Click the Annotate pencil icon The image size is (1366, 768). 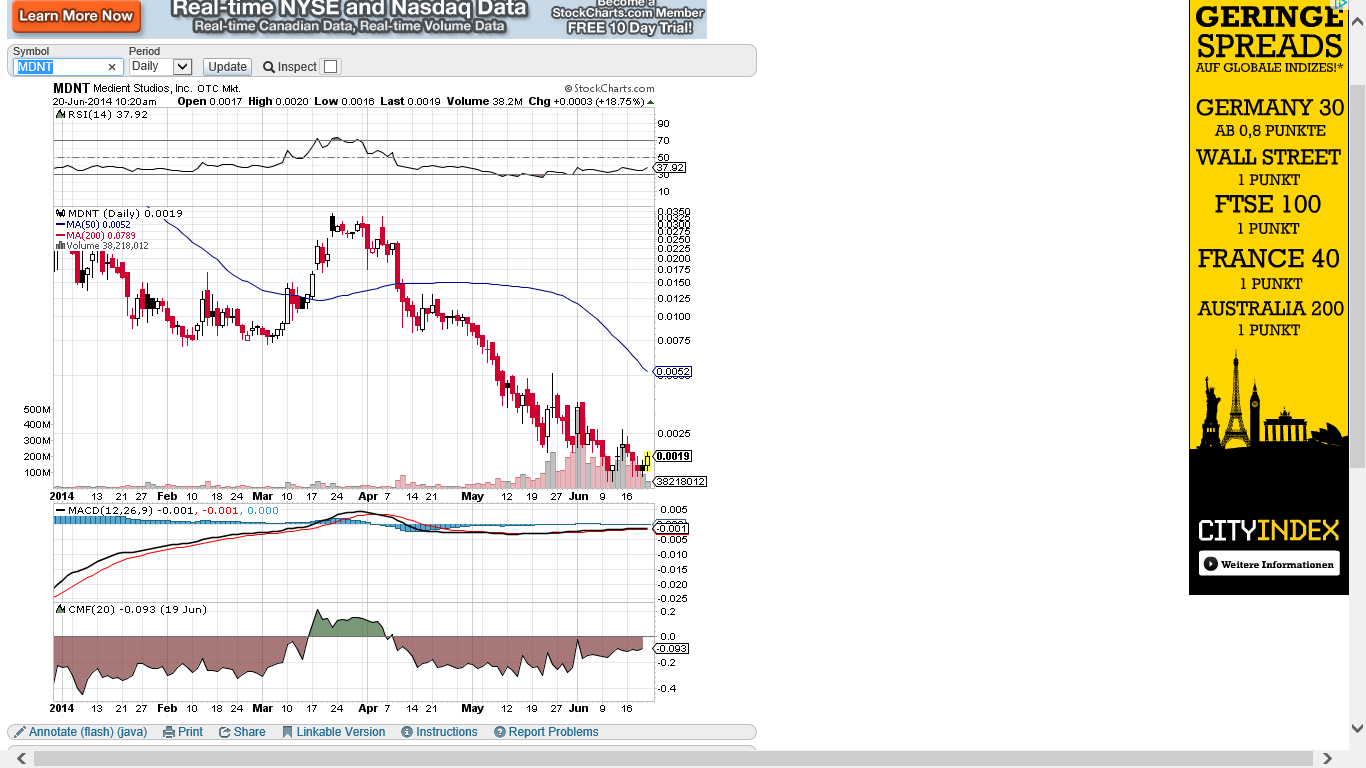point(20,732)
